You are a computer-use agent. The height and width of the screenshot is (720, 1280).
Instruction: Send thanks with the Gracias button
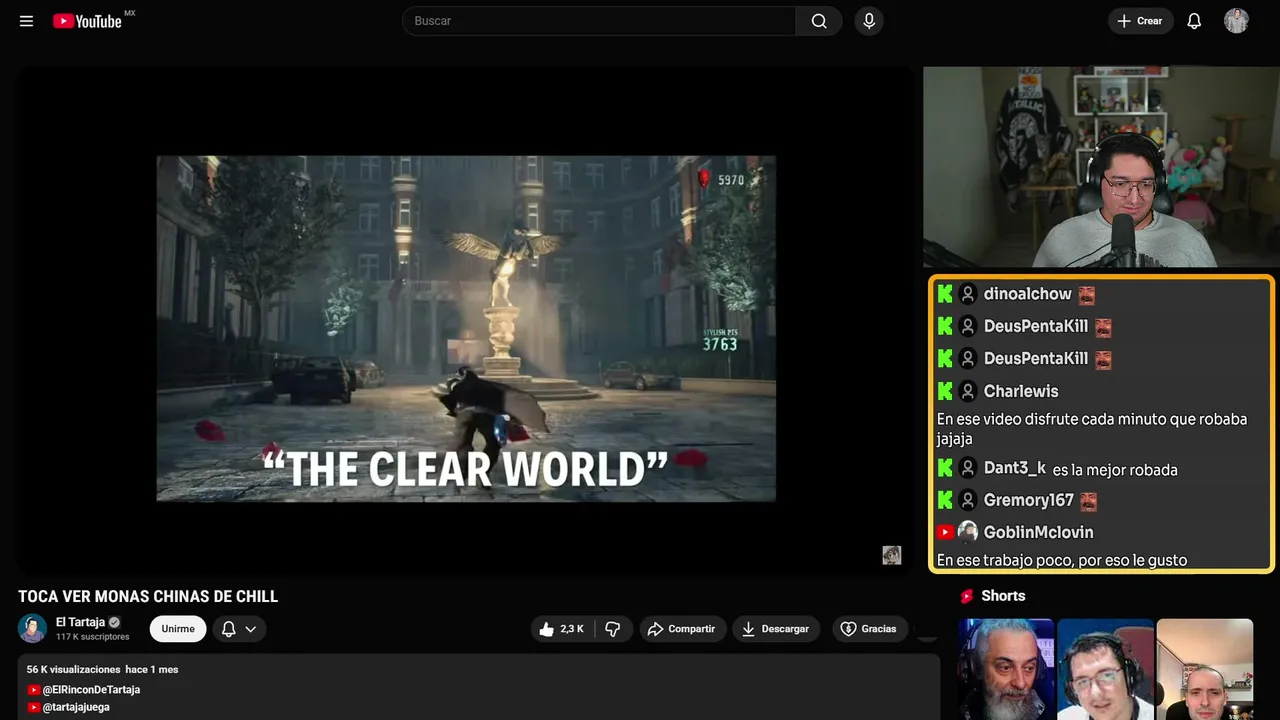[869, 629]
